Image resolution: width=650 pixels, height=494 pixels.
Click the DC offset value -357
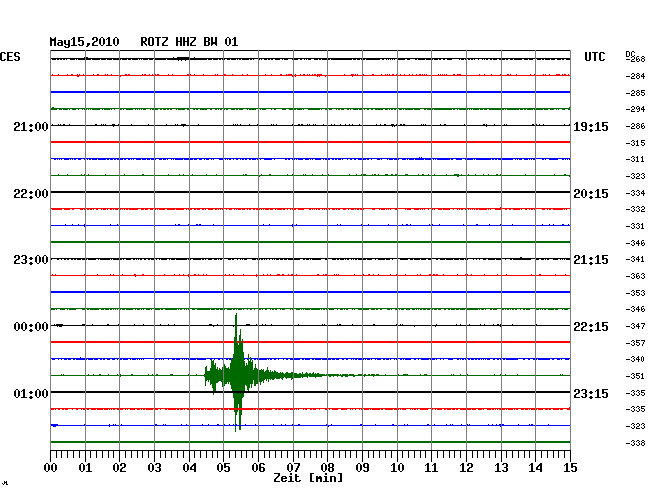tap(635, 343)
